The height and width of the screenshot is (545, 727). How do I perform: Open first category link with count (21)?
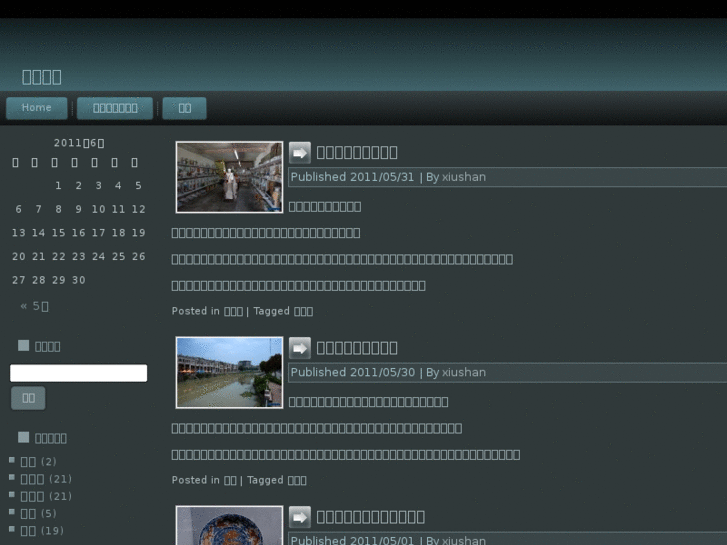pyautogui.click(x=32, y=479)
